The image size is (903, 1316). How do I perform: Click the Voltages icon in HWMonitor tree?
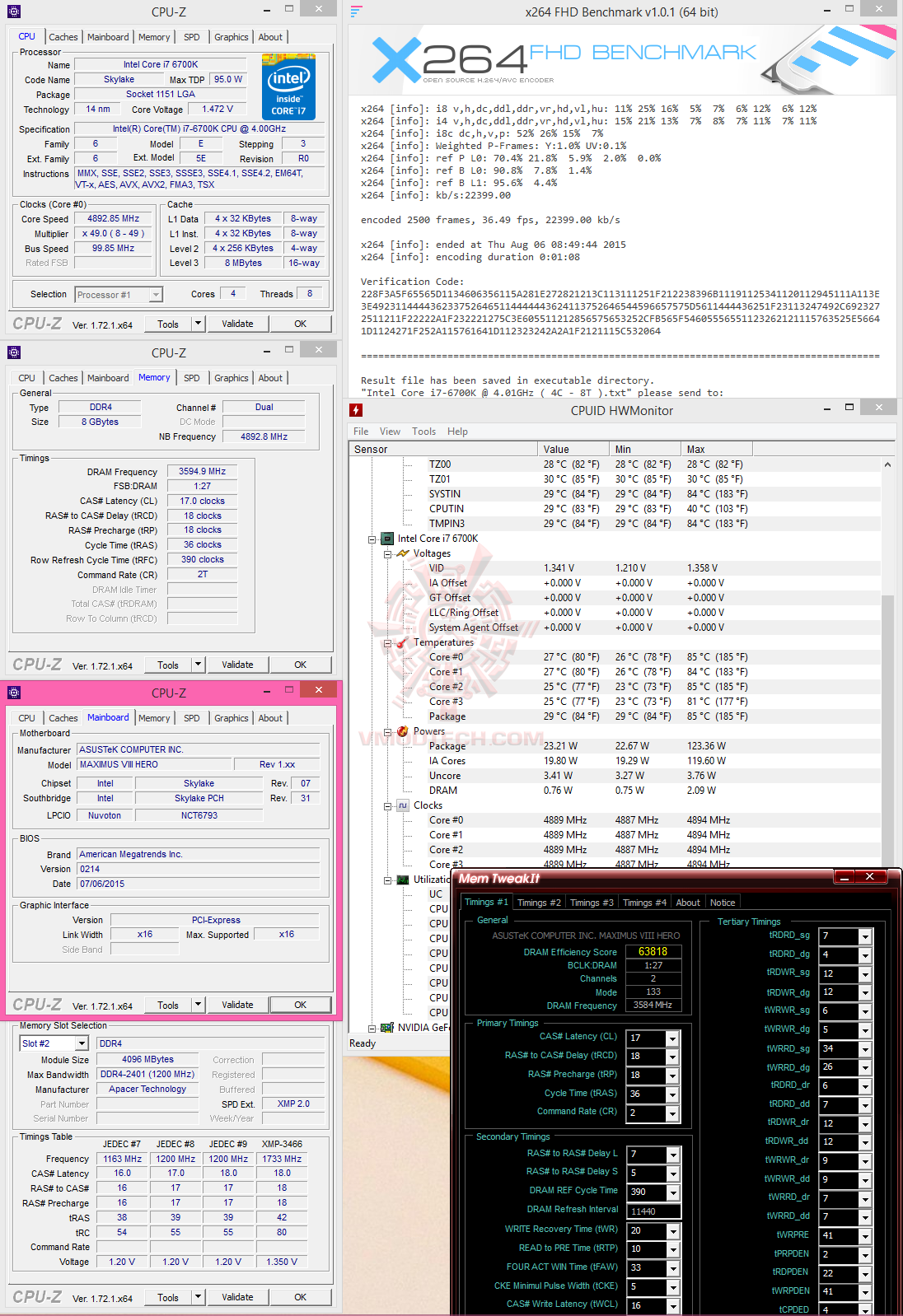pos(403,553)
